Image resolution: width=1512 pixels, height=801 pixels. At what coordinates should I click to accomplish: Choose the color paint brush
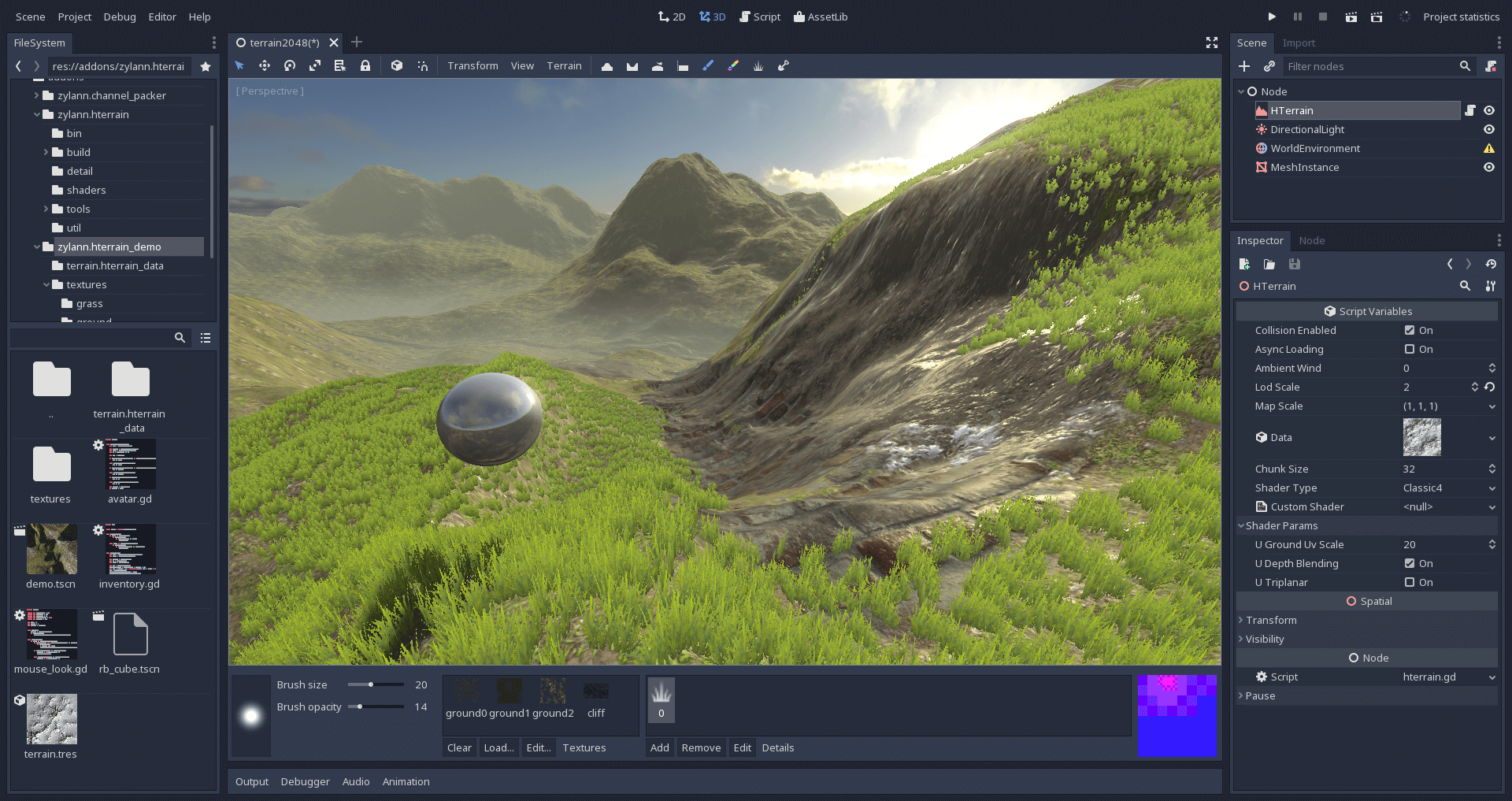pyautogui.click(x=733, y=66)
